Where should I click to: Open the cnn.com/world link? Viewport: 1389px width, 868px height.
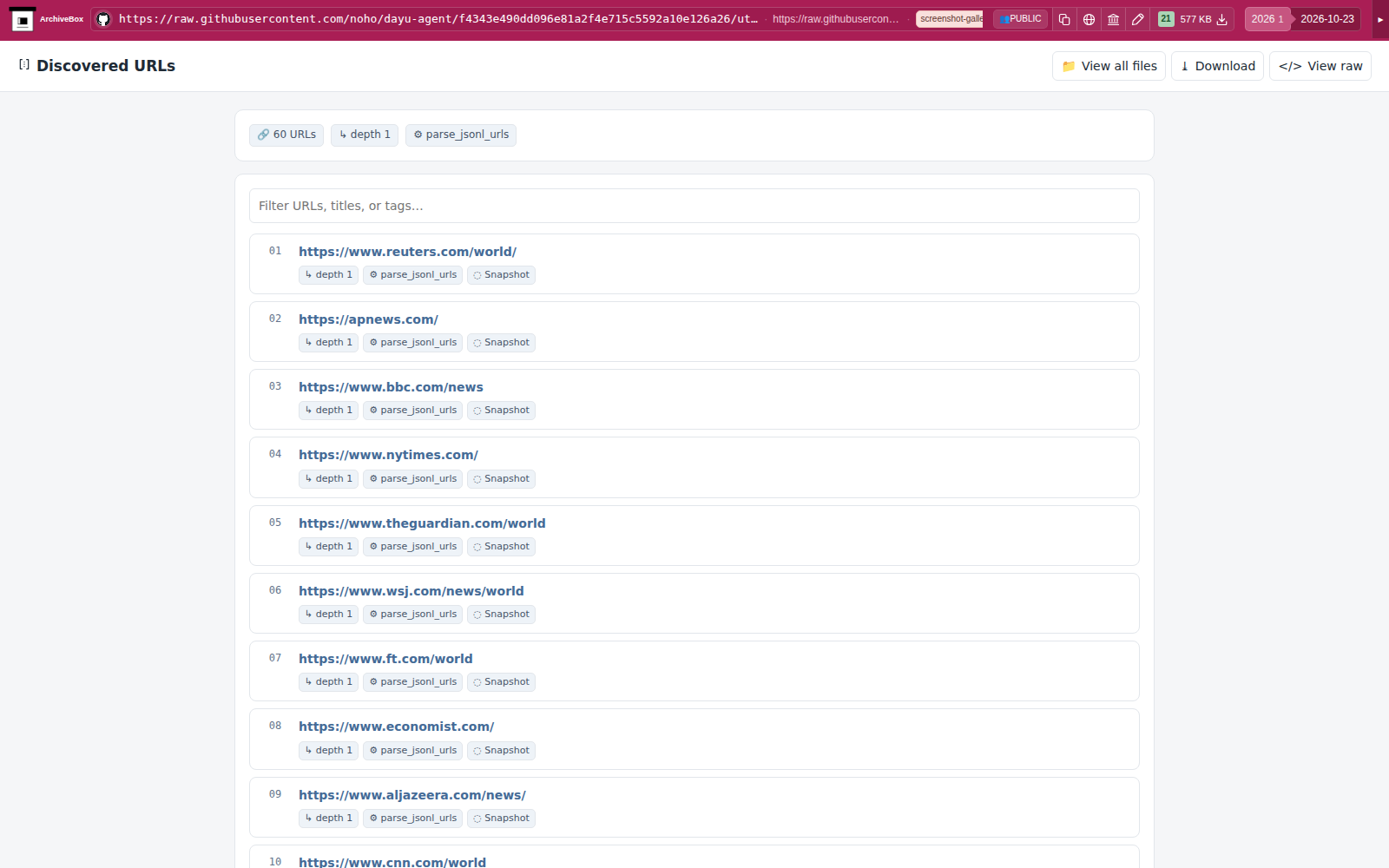(x=392, y=862)
